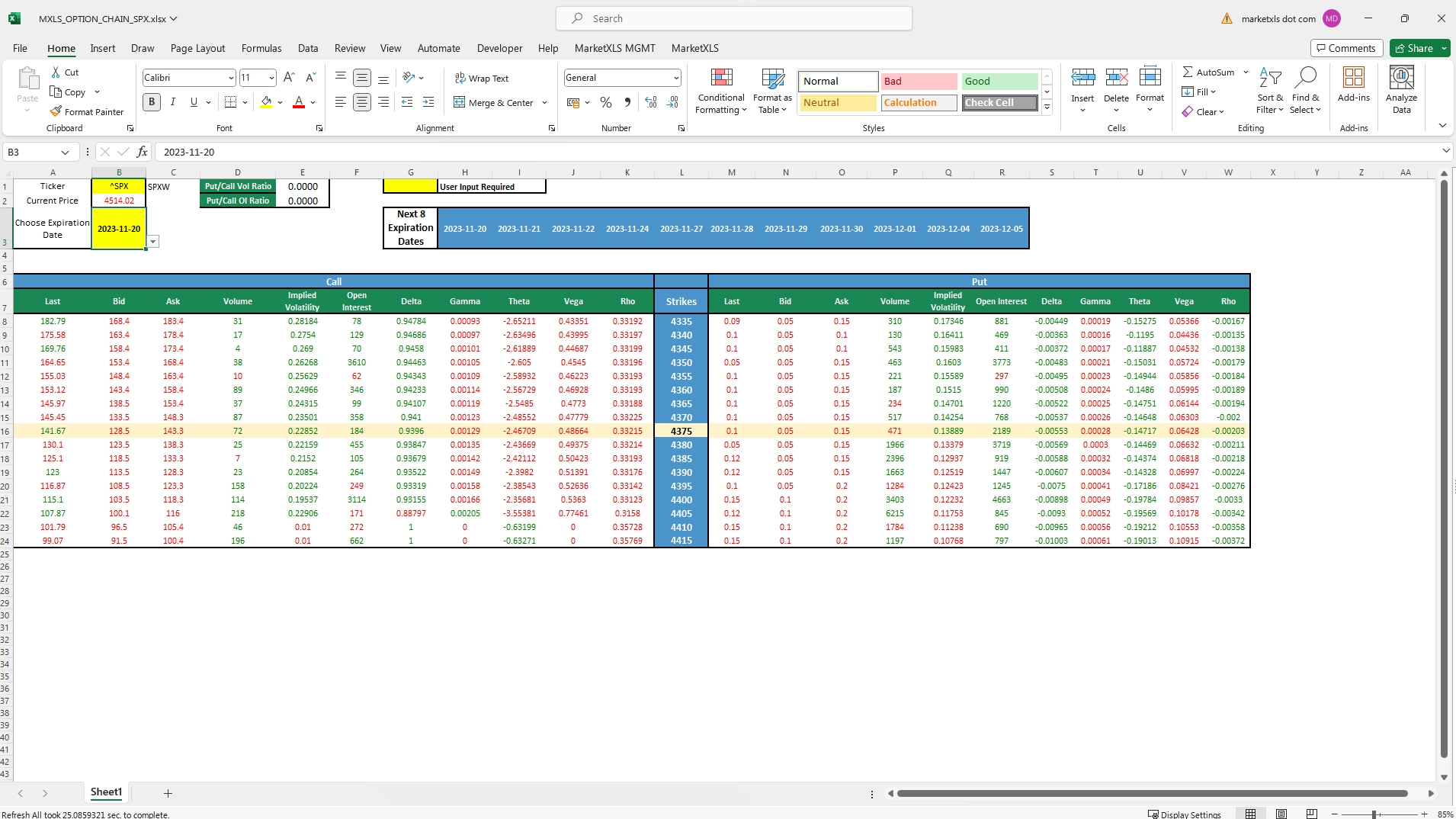Click the Format cells icon

tap(1150, 76)
